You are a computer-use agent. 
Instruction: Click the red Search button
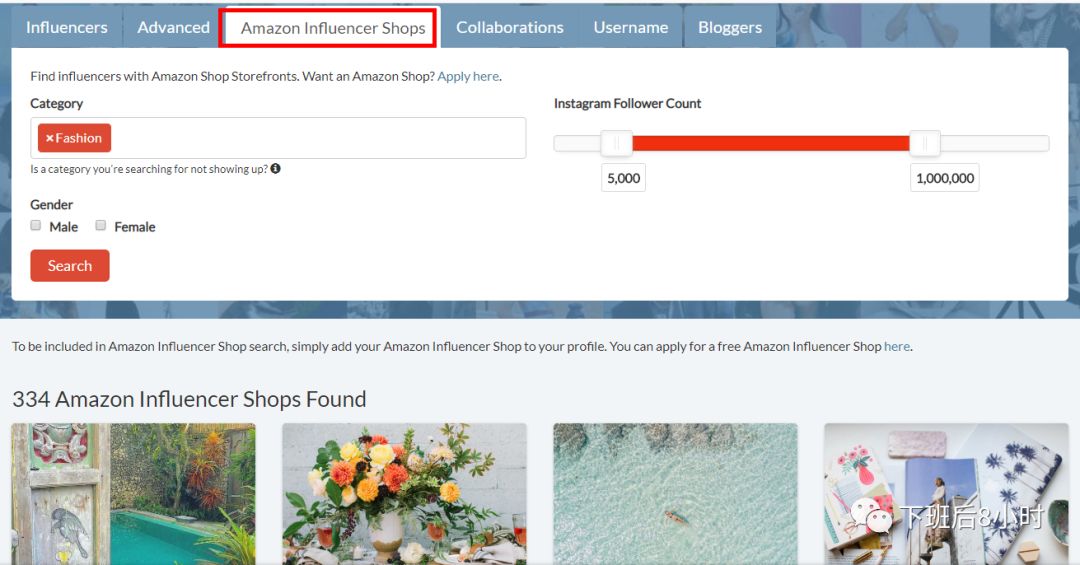tap(70, 266)
